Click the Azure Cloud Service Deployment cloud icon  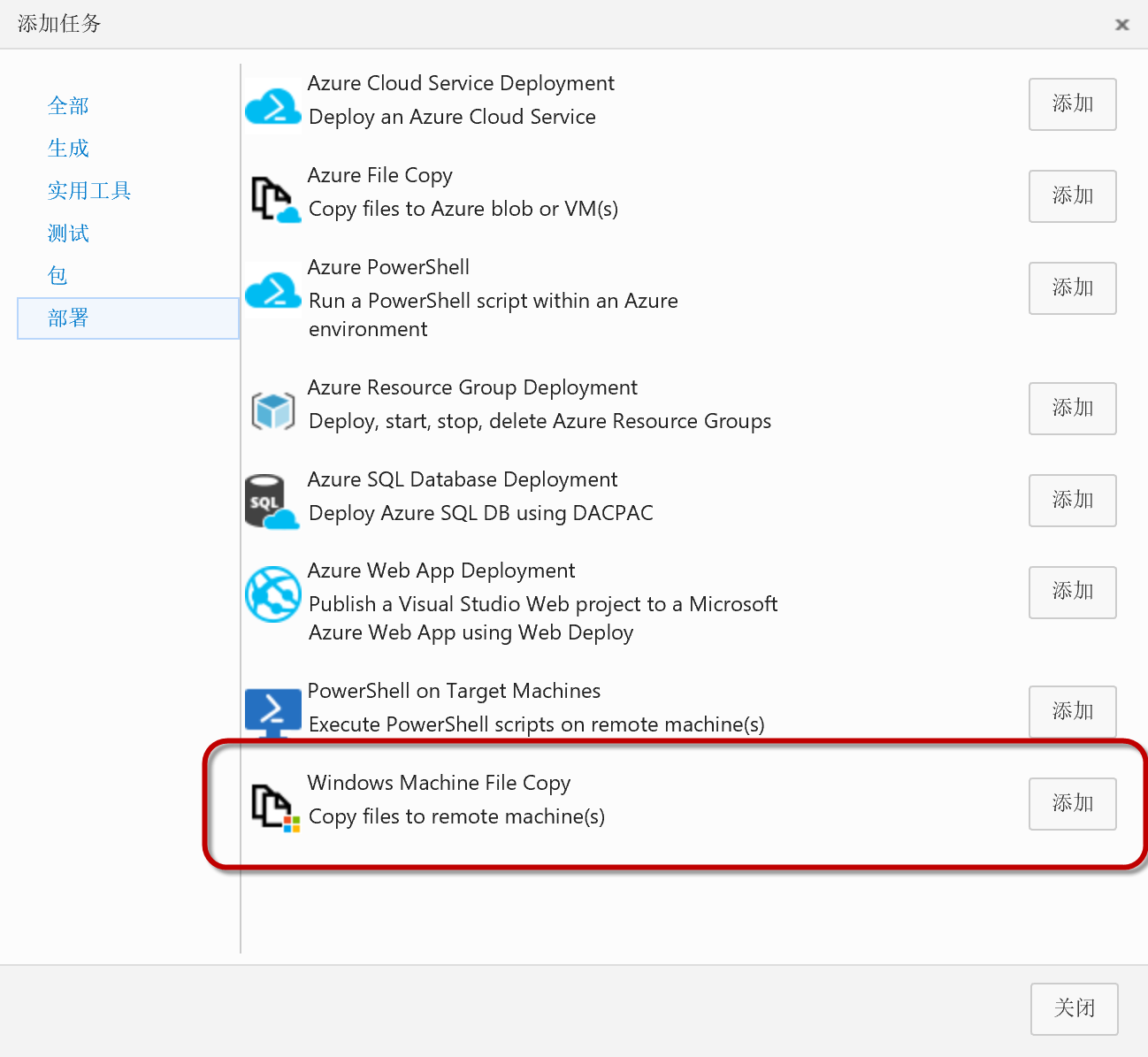coord(272,106)
